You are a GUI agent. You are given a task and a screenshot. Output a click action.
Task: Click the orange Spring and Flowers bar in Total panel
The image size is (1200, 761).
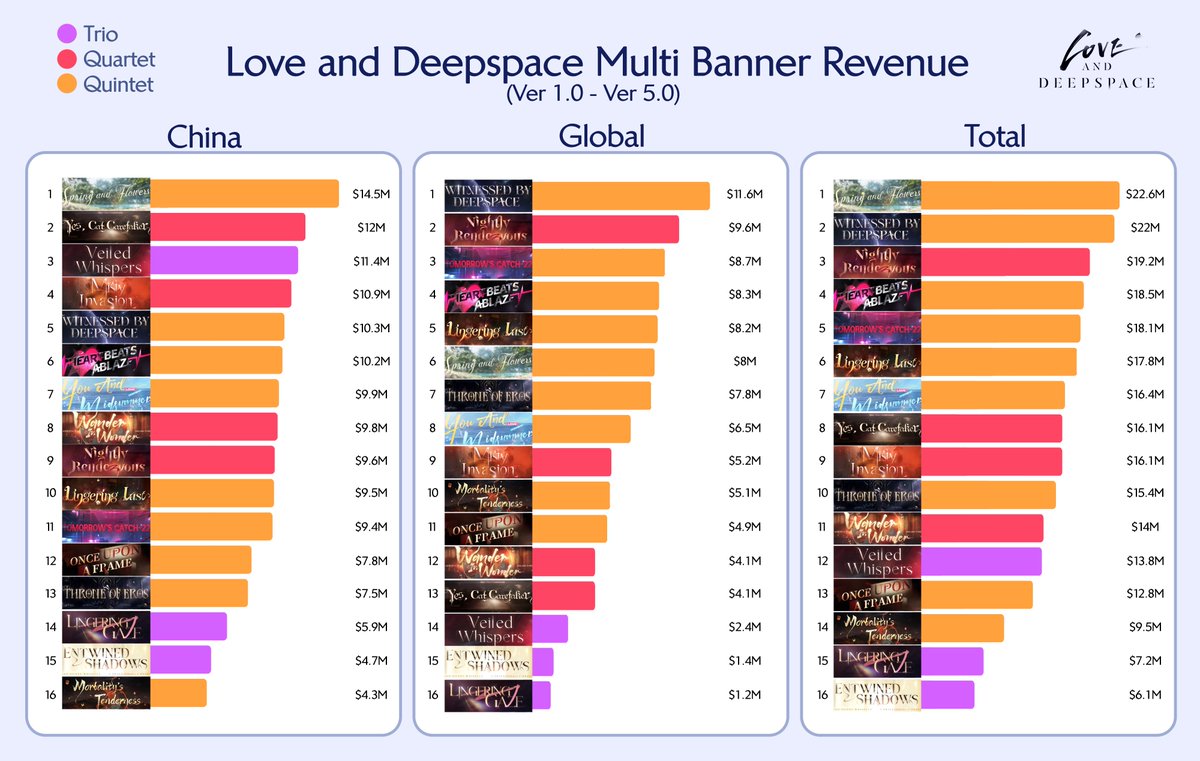(1020, 195)
